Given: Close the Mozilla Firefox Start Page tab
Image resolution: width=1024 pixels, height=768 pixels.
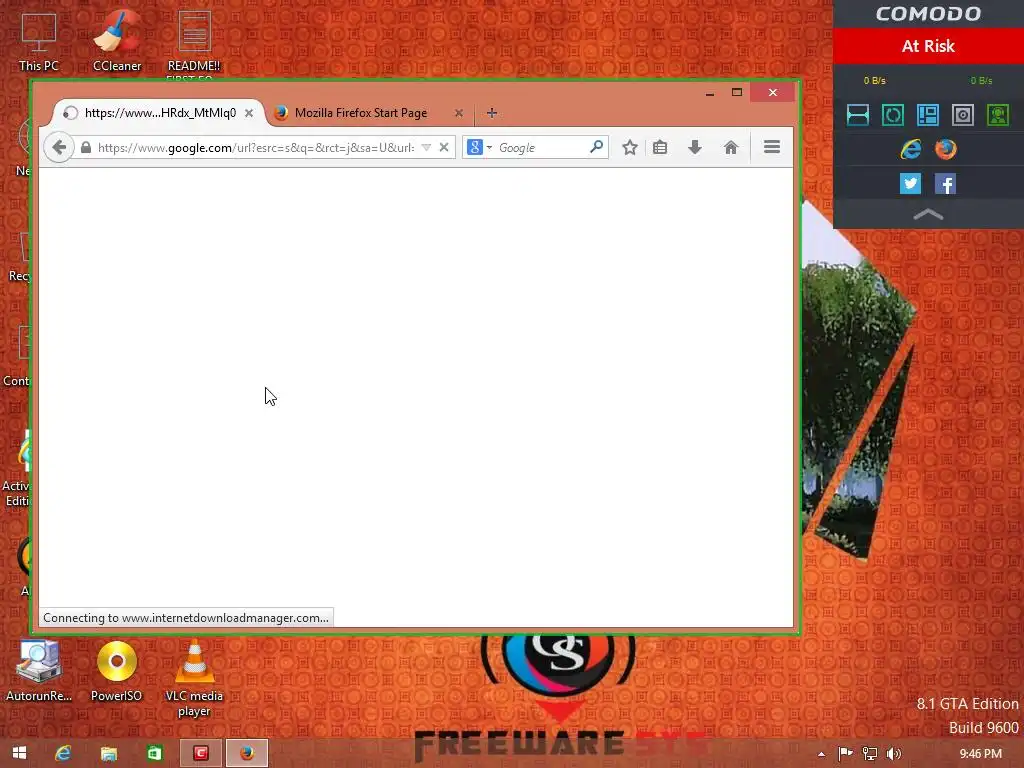Looking at the screenshot, I should [459, 113].
